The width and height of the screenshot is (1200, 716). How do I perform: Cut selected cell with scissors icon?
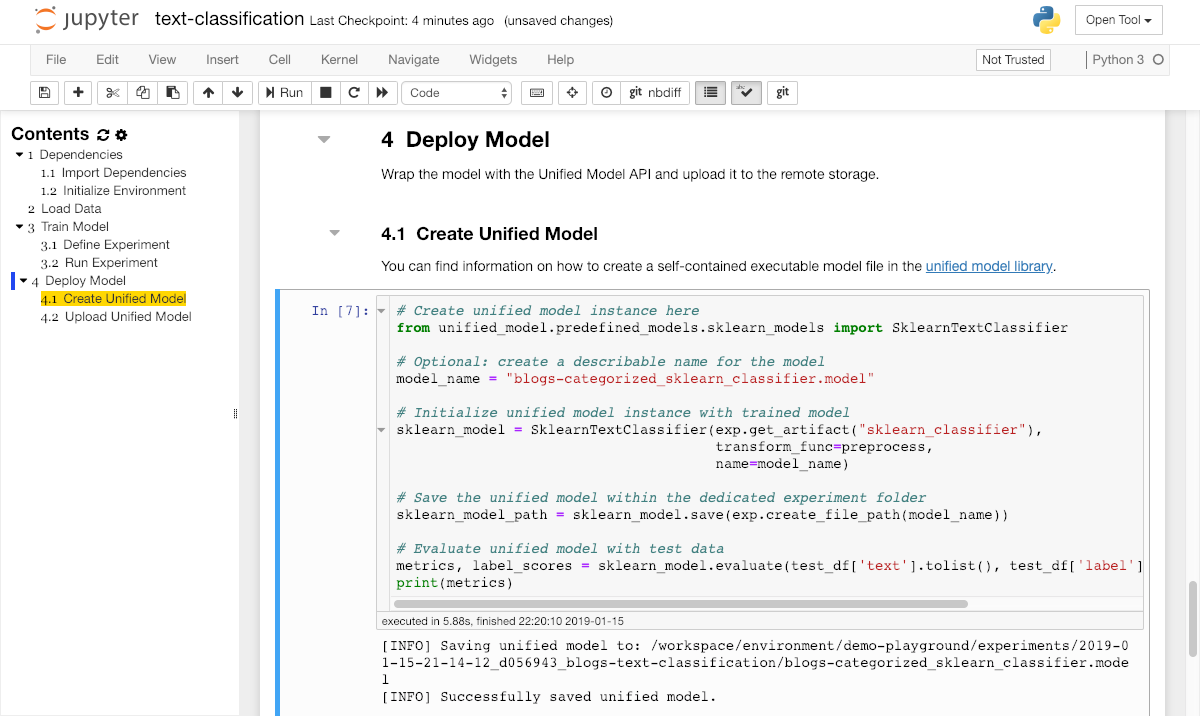point(112,93)
